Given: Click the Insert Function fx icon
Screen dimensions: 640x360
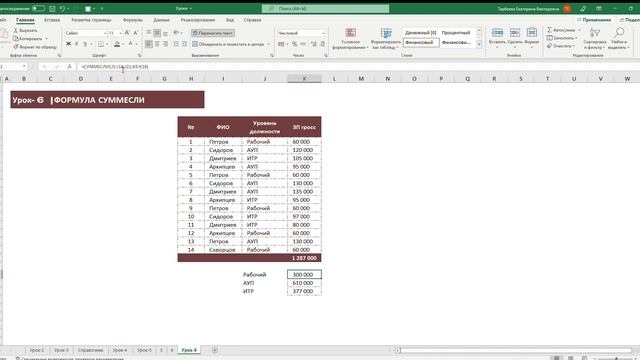Looking at the screenshot, I should coord(69,67).
